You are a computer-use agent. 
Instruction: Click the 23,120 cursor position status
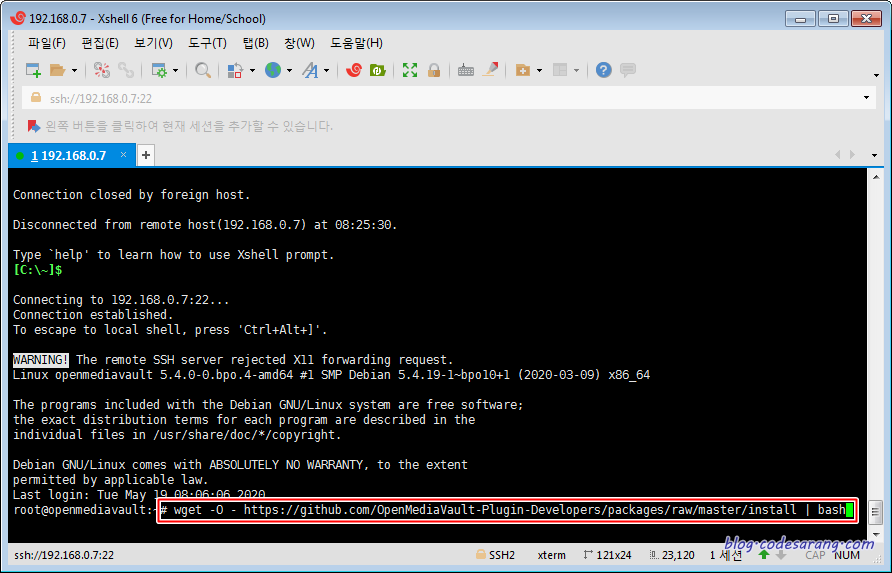pos(672,555)
